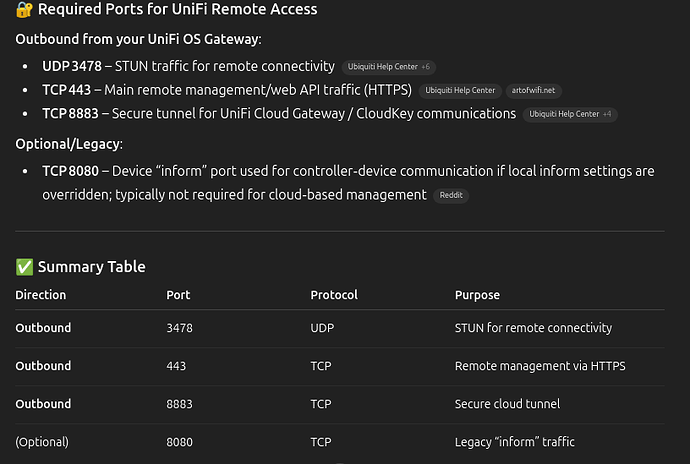Click the Secure cloud tunnel purpose cell
This screenshot has height=464, width=690.
click(x=507, y=404)
